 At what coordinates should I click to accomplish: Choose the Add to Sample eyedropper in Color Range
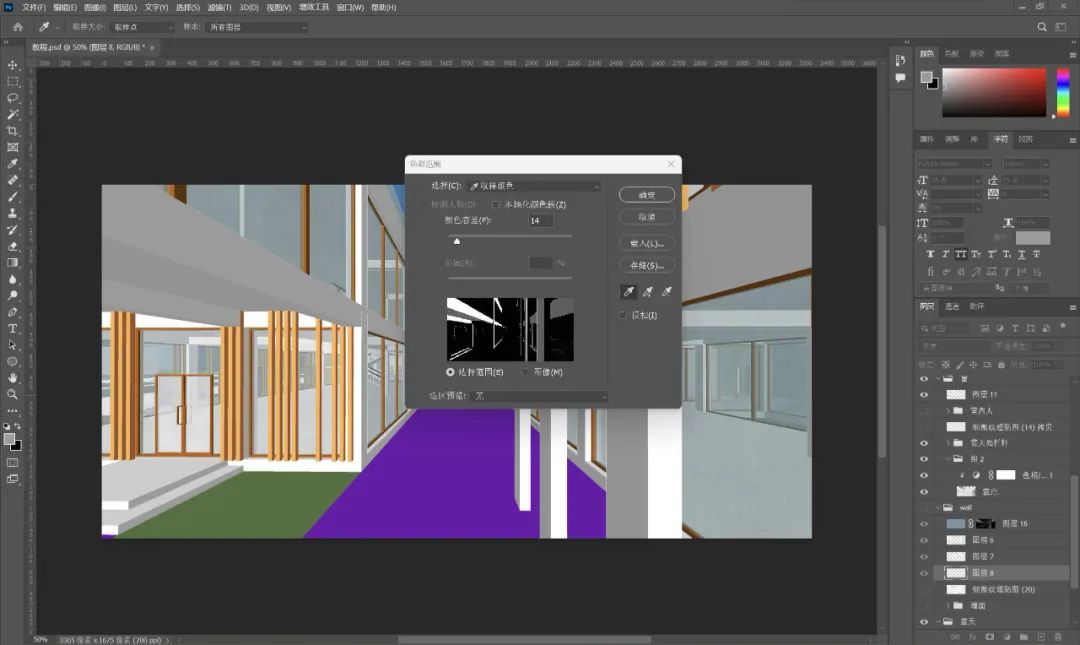[647, 292]
